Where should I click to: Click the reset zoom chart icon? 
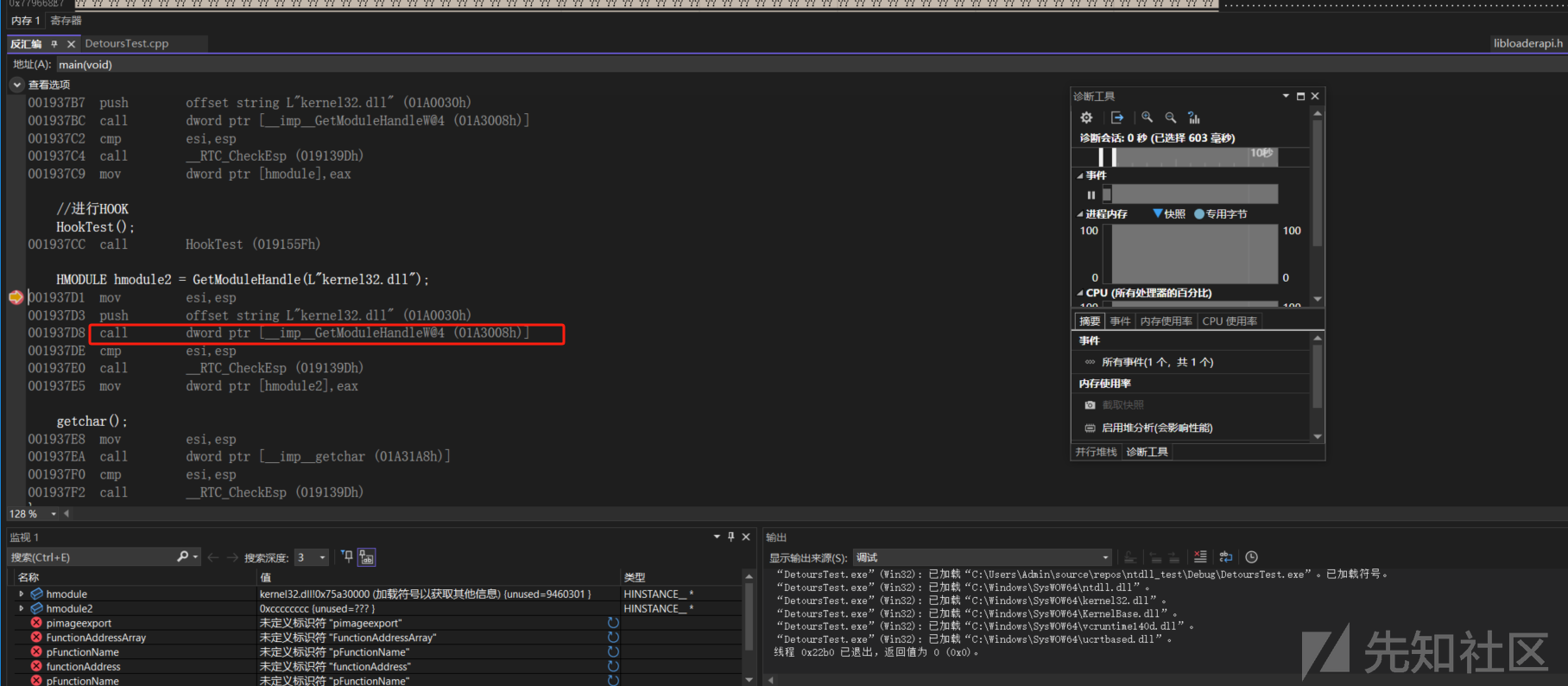(1194, 118)
